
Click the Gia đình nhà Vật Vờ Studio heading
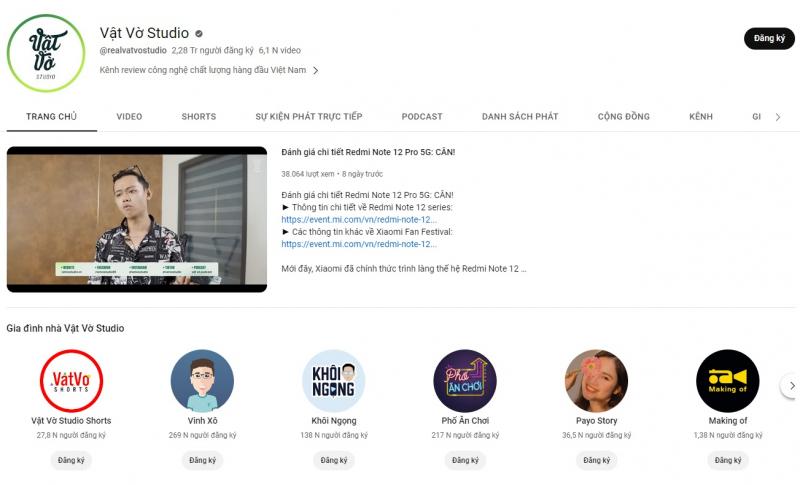pyautogui.click(x=65, y=328)
